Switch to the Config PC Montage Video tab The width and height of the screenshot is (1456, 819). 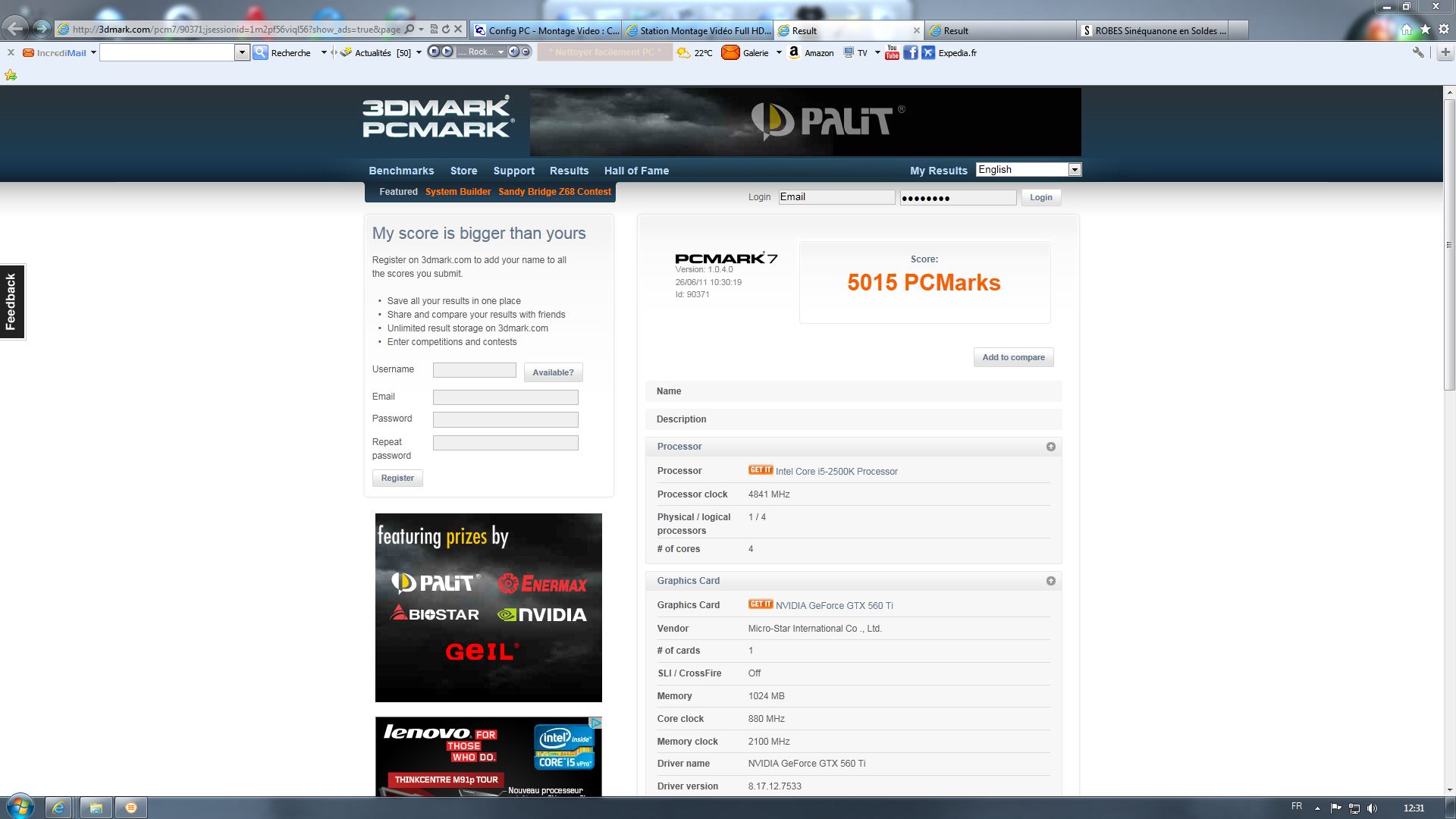click(546, 30)
